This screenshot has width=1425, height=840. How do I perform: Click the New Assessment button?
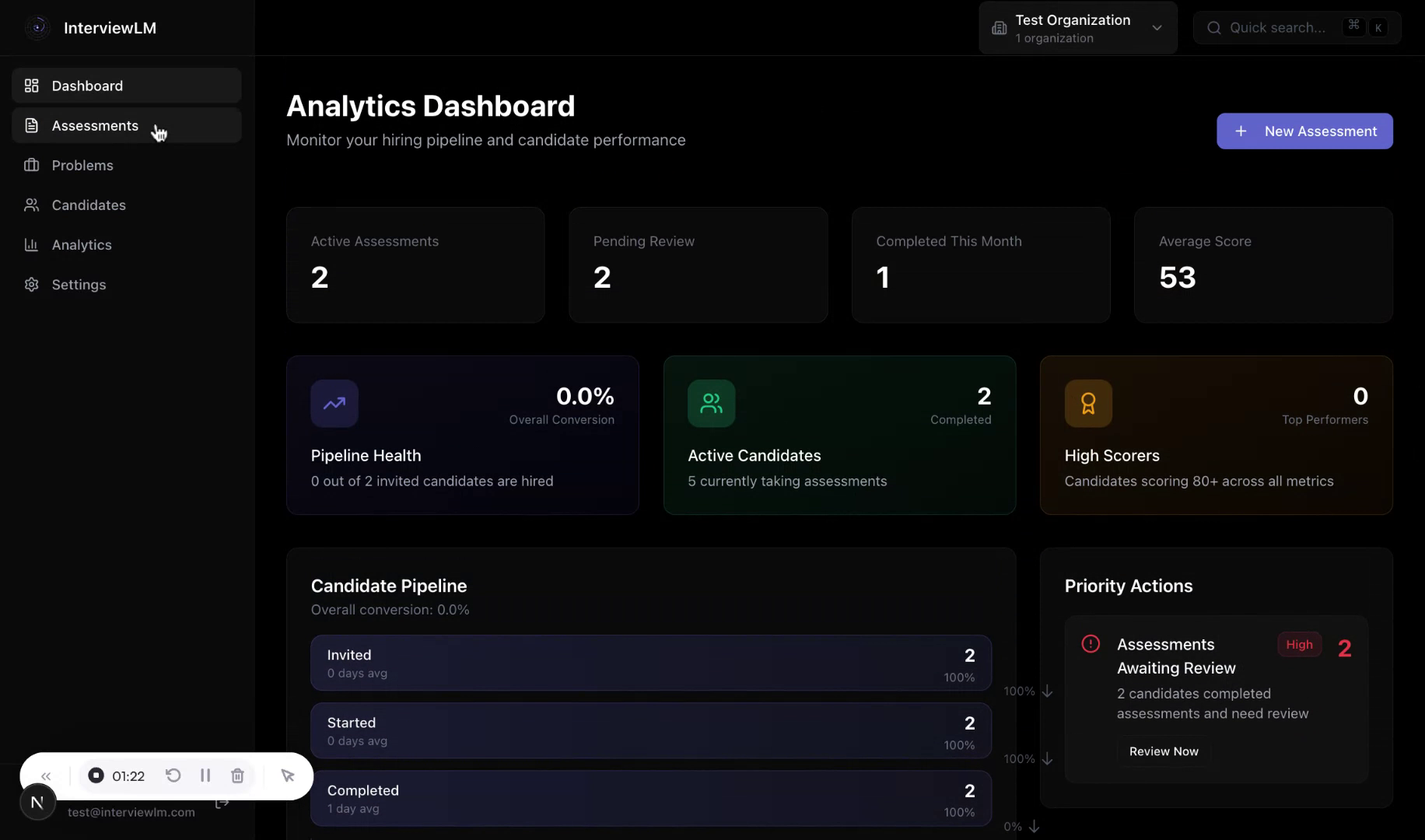tap(1304, 131)
